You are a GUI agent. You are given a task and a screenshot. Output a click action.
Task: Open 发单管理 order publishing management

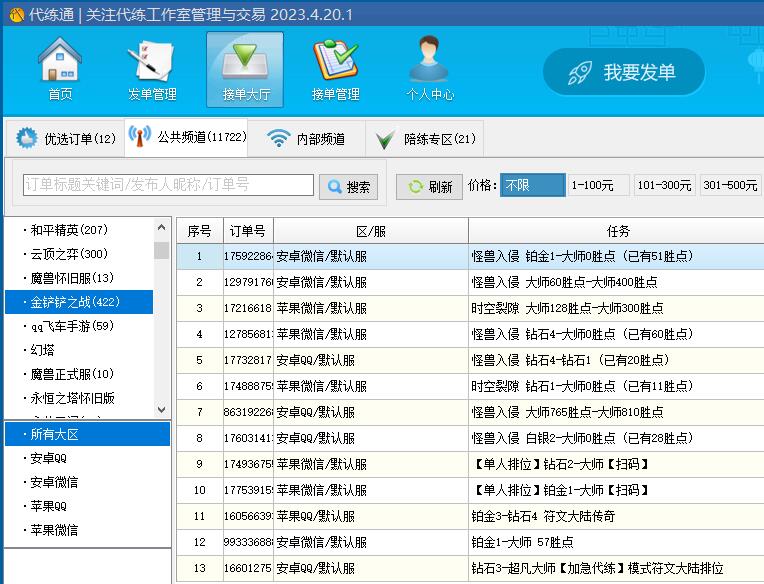pyautogui.click(x=152, y=69)
